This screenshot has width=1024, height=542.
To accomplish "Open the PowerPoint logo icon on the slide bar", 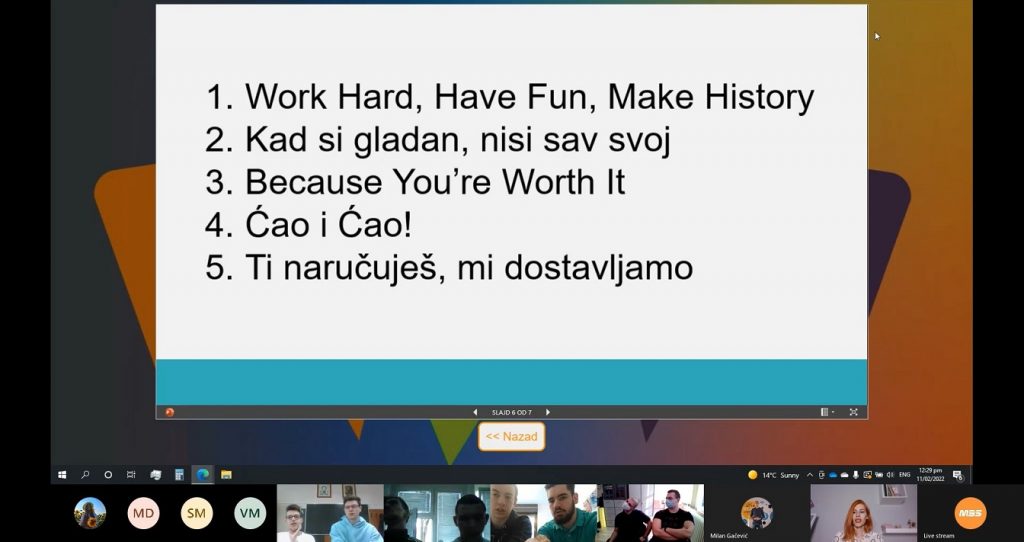I will click(x=170, y=412).
